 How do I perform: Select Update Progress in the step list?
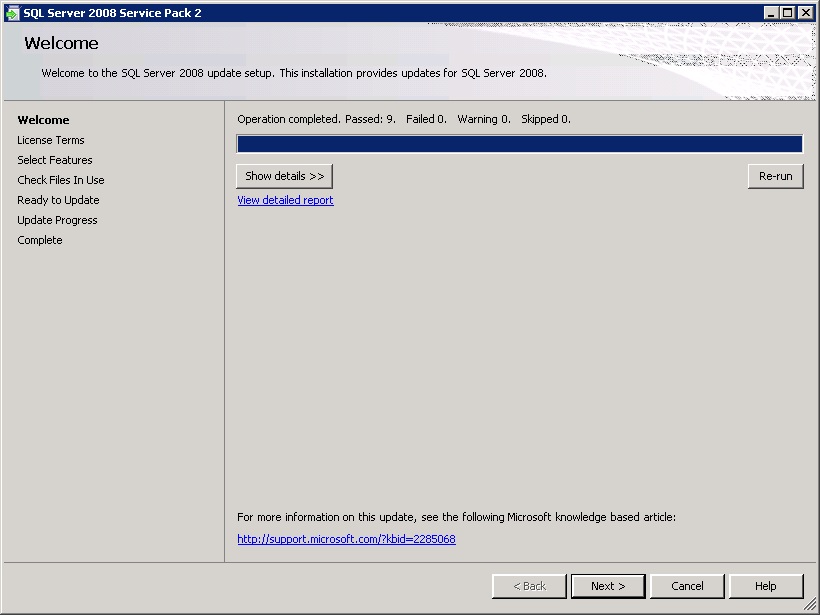tap(57, 220)
